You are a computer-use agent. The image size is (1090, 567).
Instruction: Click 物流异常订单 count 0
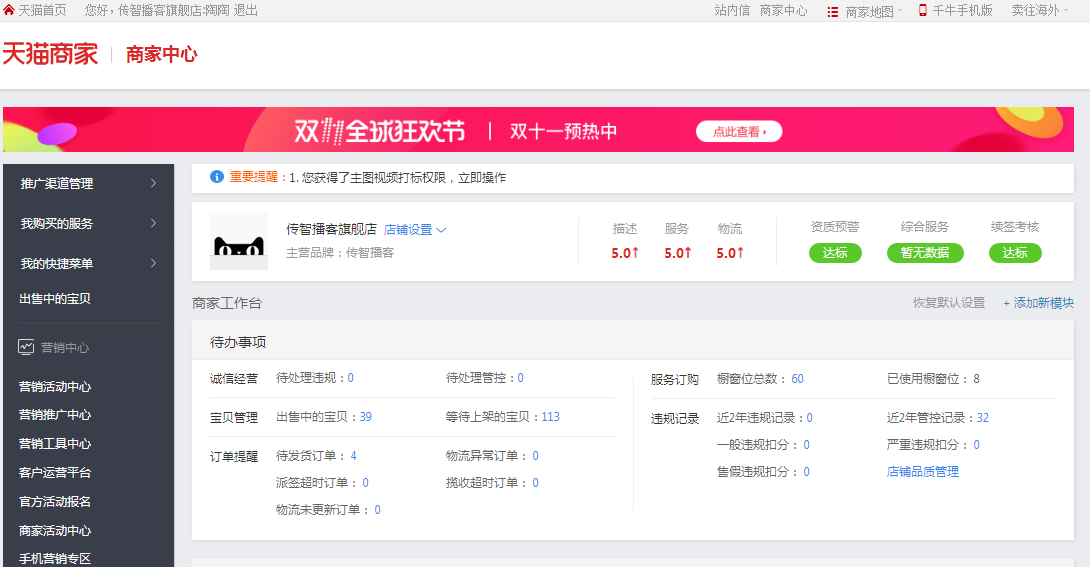tap(535, 455)
